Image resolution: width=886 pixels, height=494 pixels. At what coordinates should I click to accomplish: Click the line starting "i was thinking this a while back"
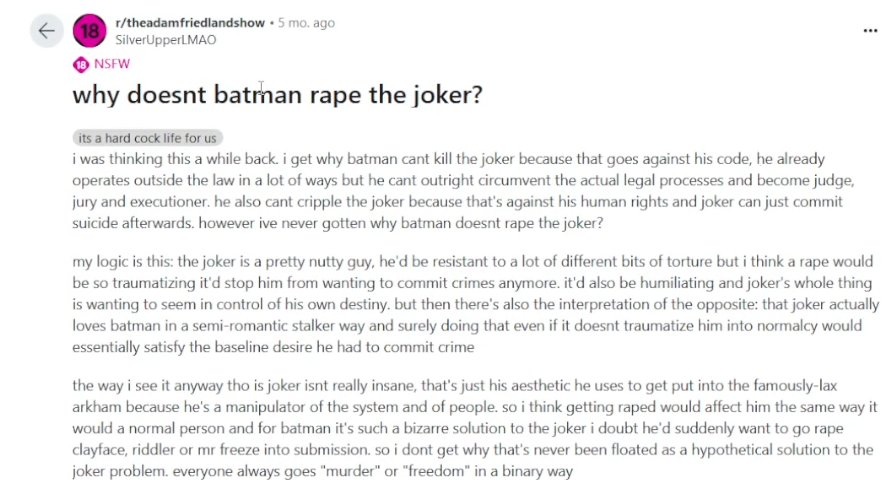click(449, 159)
